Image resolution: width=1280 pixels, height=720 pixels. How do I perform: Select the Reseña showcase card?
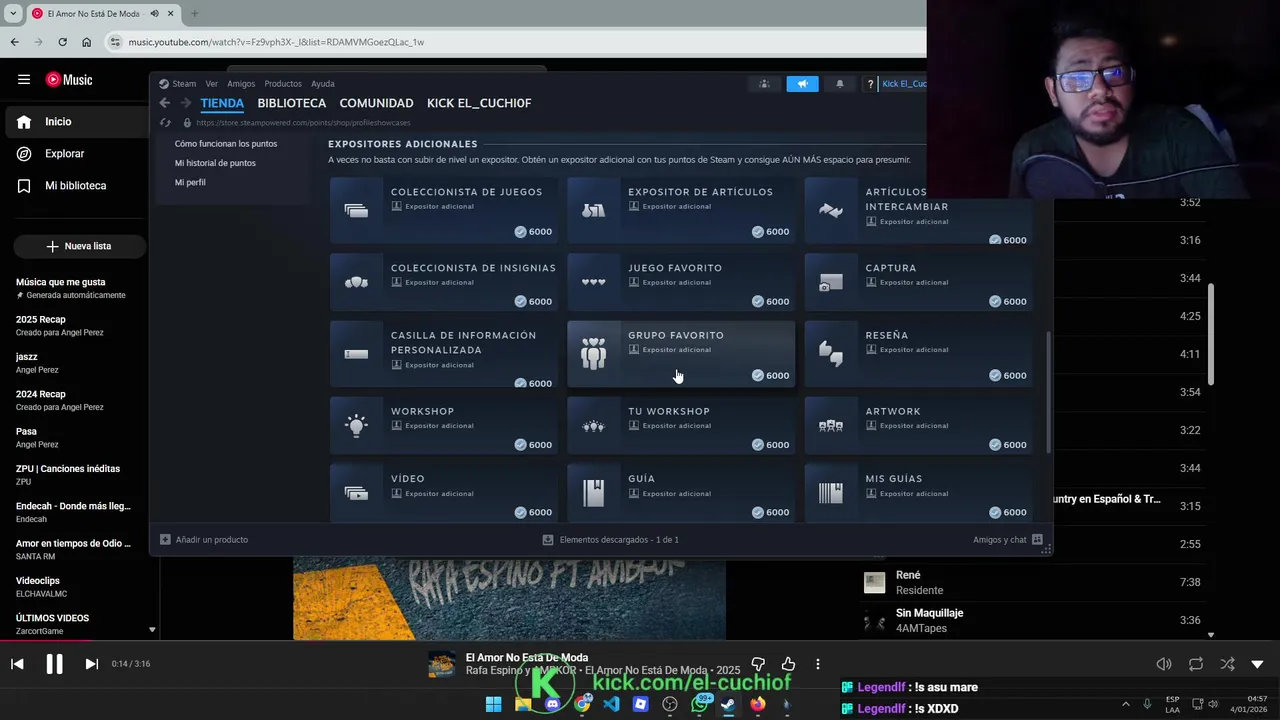coord(918,354)
